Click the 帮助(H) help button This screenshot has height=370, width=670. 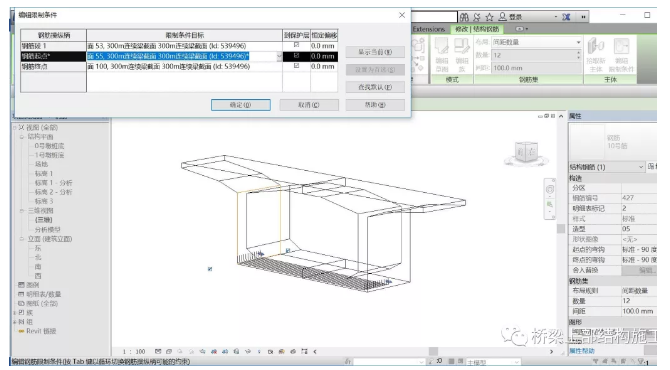tap(375, 105)
